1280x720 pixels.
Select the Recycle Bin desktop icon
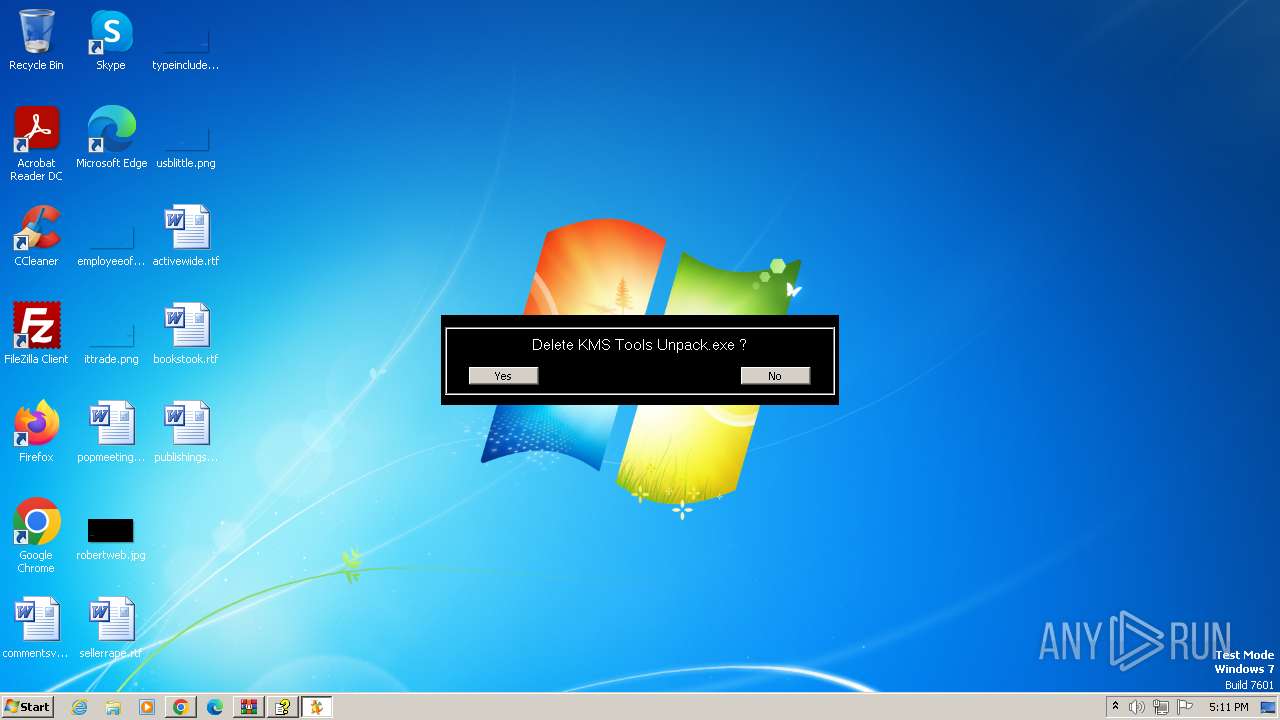point(36,40)
